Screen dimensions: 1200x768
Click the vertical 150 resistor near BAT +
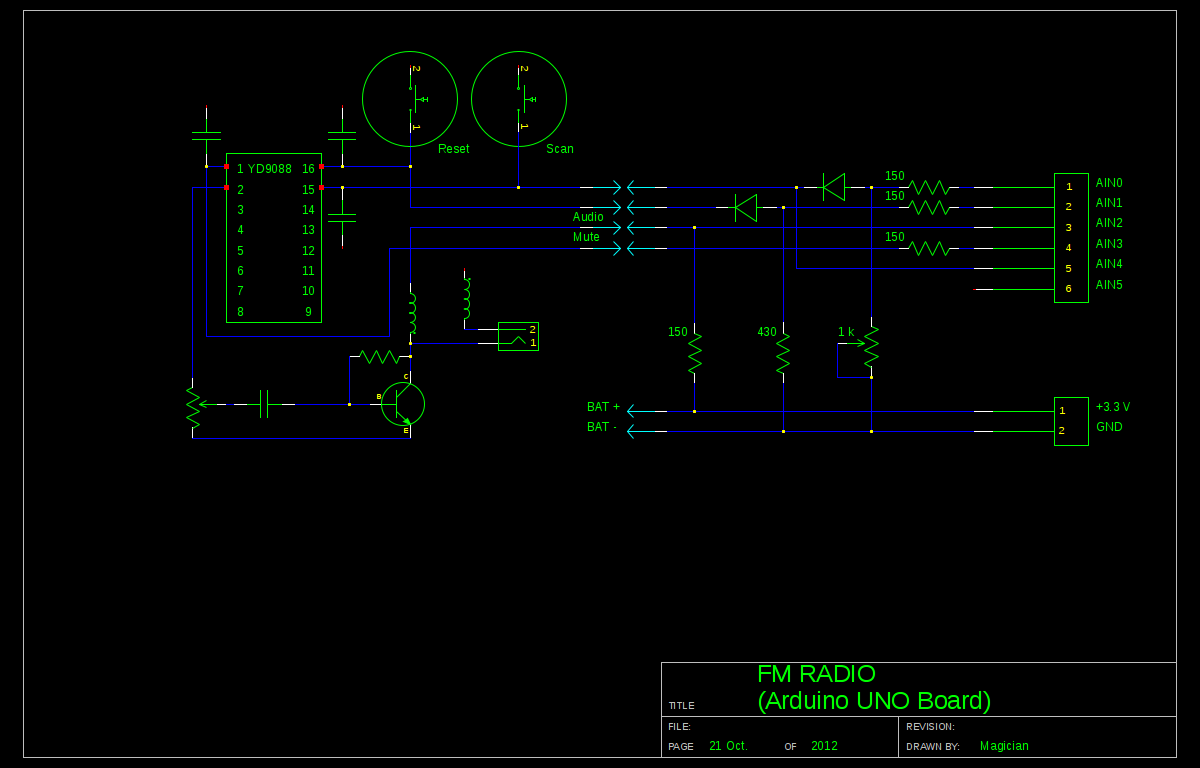coord(695,353)
